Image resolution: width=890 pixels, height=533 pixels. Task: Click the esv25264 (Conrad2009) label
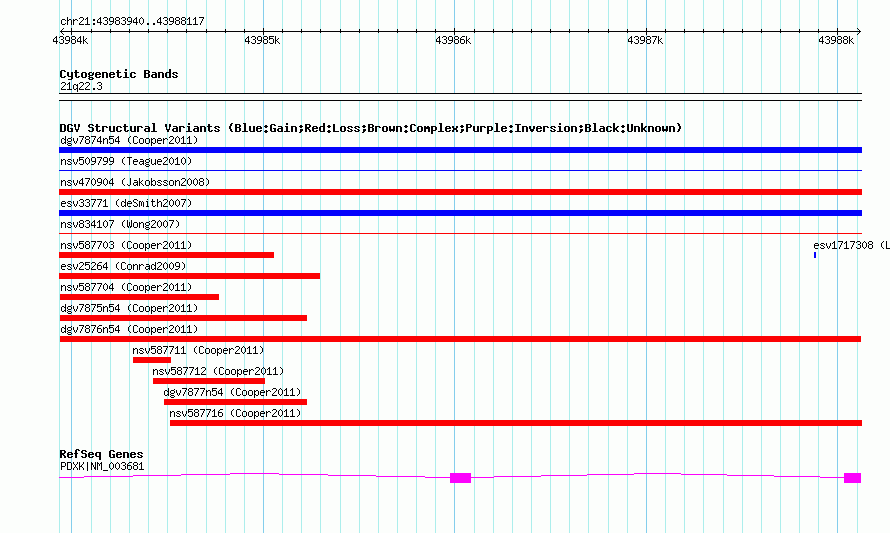(123, 266)
